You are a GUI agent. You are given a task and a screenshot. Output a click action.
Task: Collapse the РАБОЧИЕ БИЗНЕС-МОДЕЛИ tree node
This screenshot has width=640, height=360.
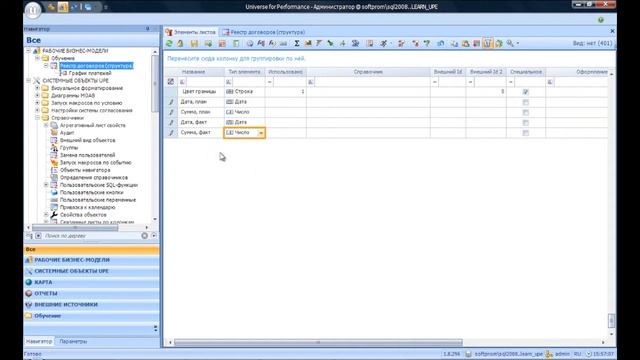coord(29,51)
